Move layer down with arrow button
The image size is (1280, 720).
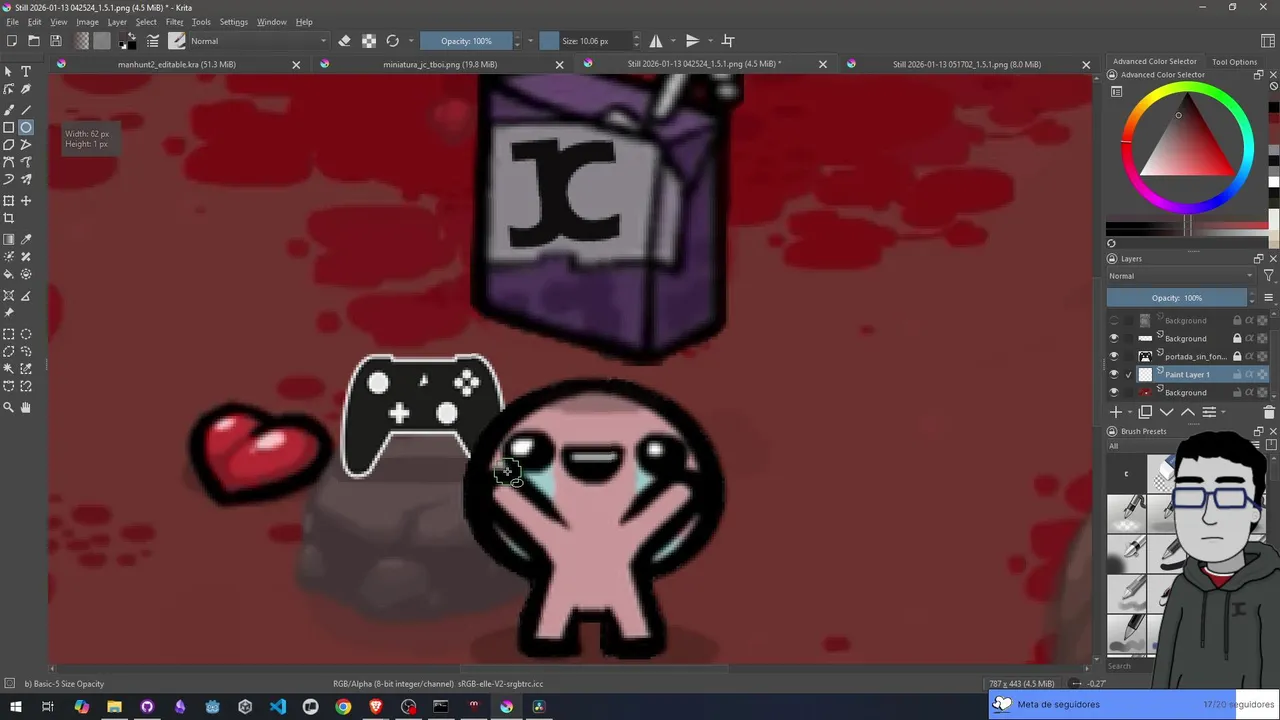(1166, 412)
